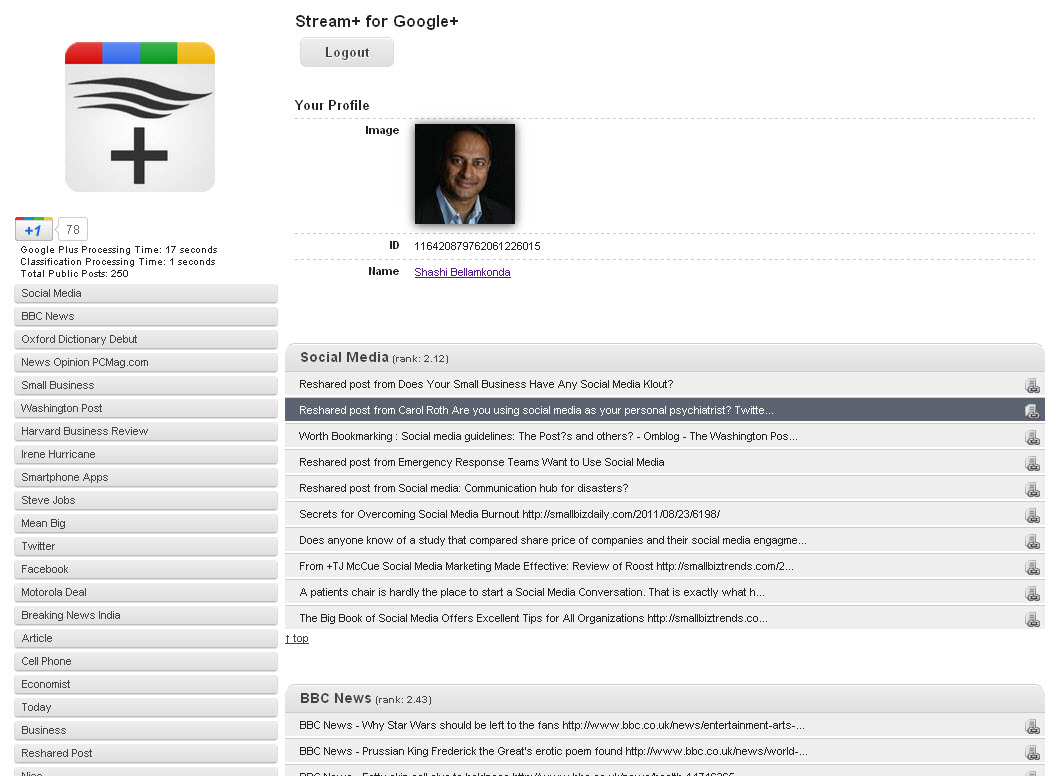Click the profile image thumbnail
Image resolution: width=1062 pixels, height=776 pixels.
pyautogui.click(x=464, y=173)
